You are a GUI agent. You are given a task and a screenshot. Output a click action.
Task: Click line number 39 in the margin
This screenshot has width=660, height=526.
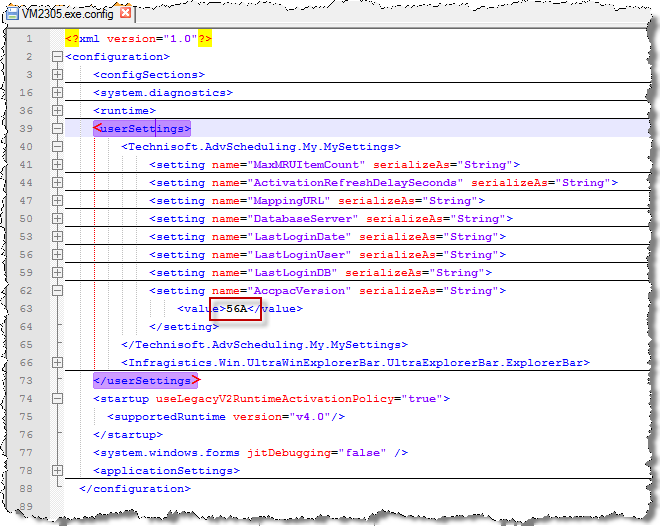(x=26, y=128)
